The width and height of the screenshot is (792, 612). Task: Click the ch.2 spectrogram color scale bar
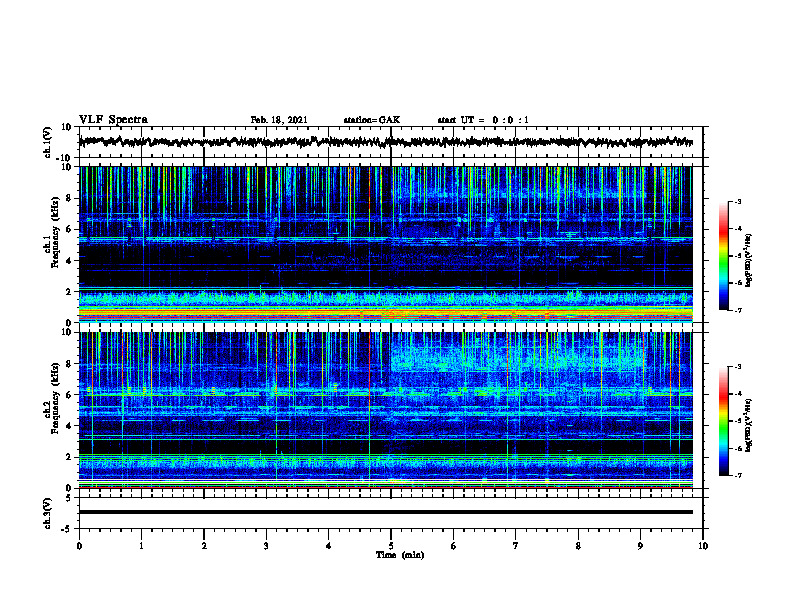pyautogui.click(x=723, y=421)
